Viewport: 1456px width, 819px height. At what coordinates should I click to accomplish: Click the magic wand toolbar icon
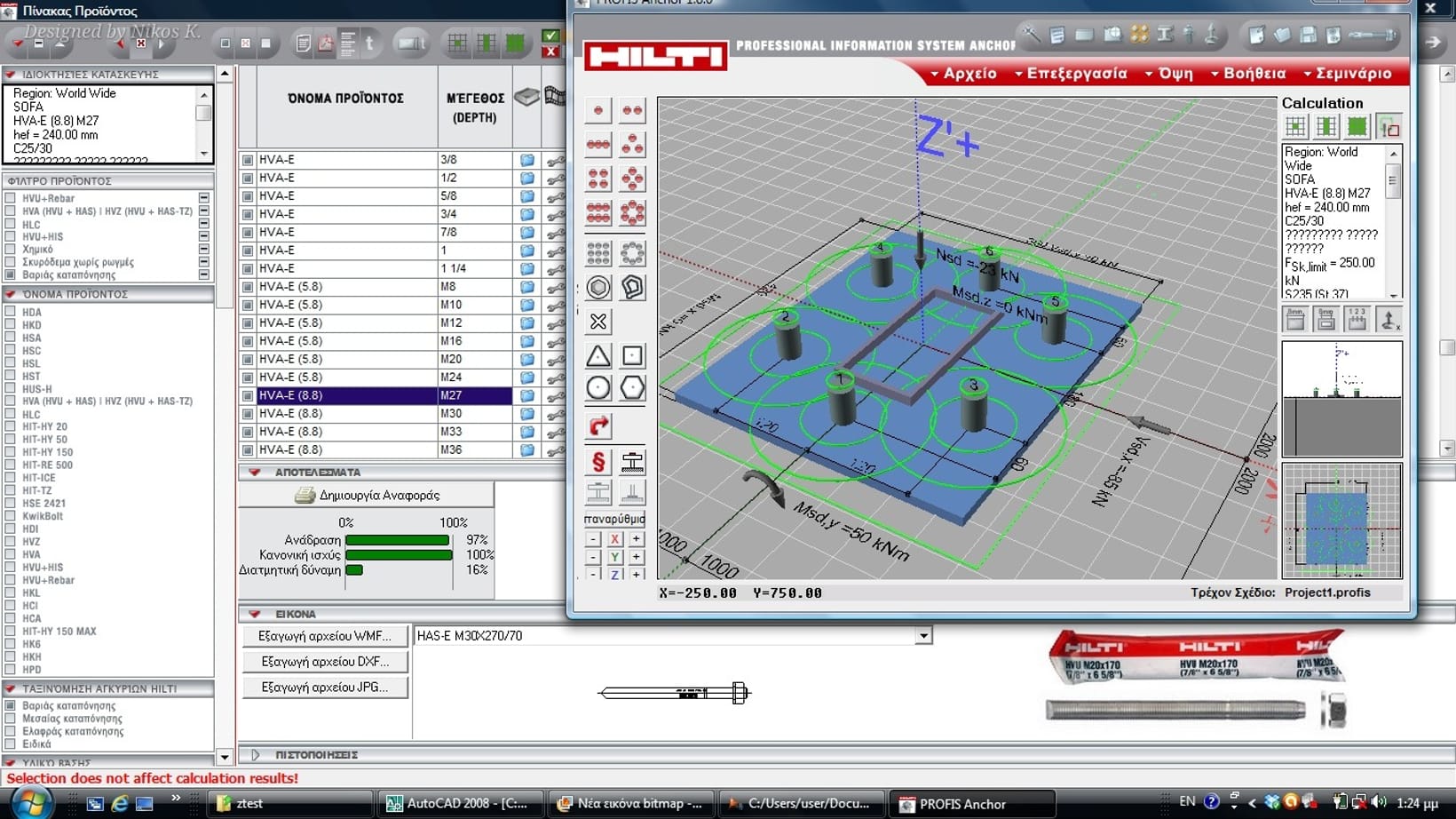pos(1032,35)
